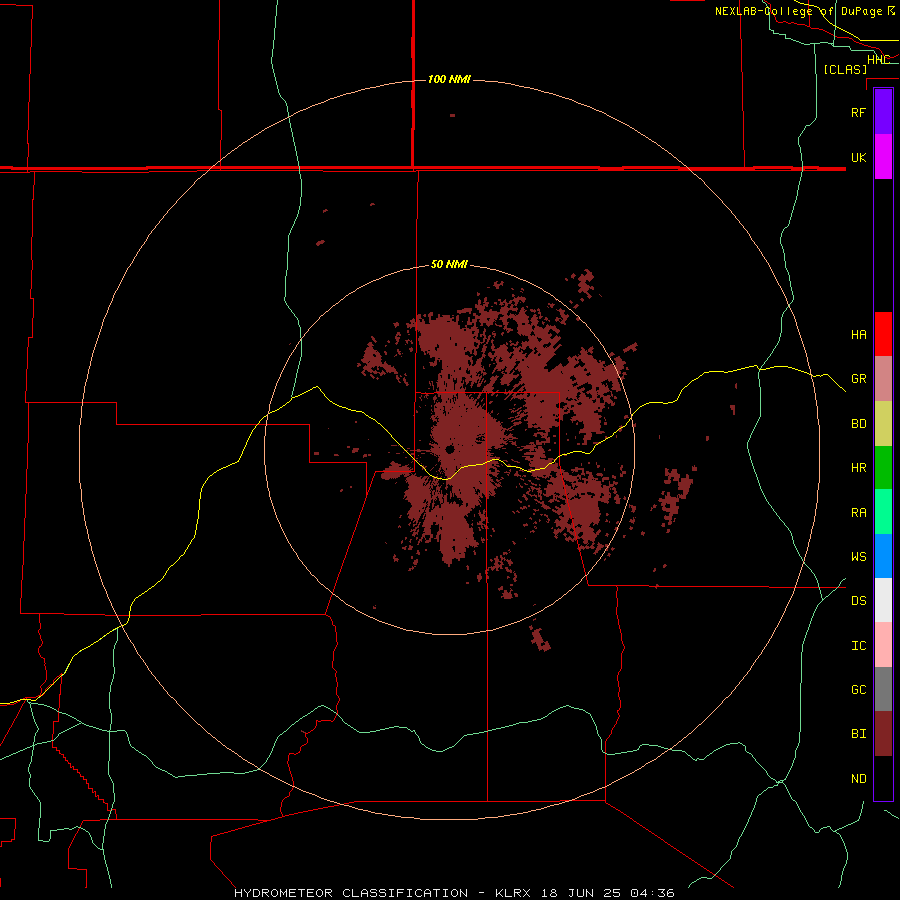
Task: Click the RA legend label
Action: click(x=858, y=512)
